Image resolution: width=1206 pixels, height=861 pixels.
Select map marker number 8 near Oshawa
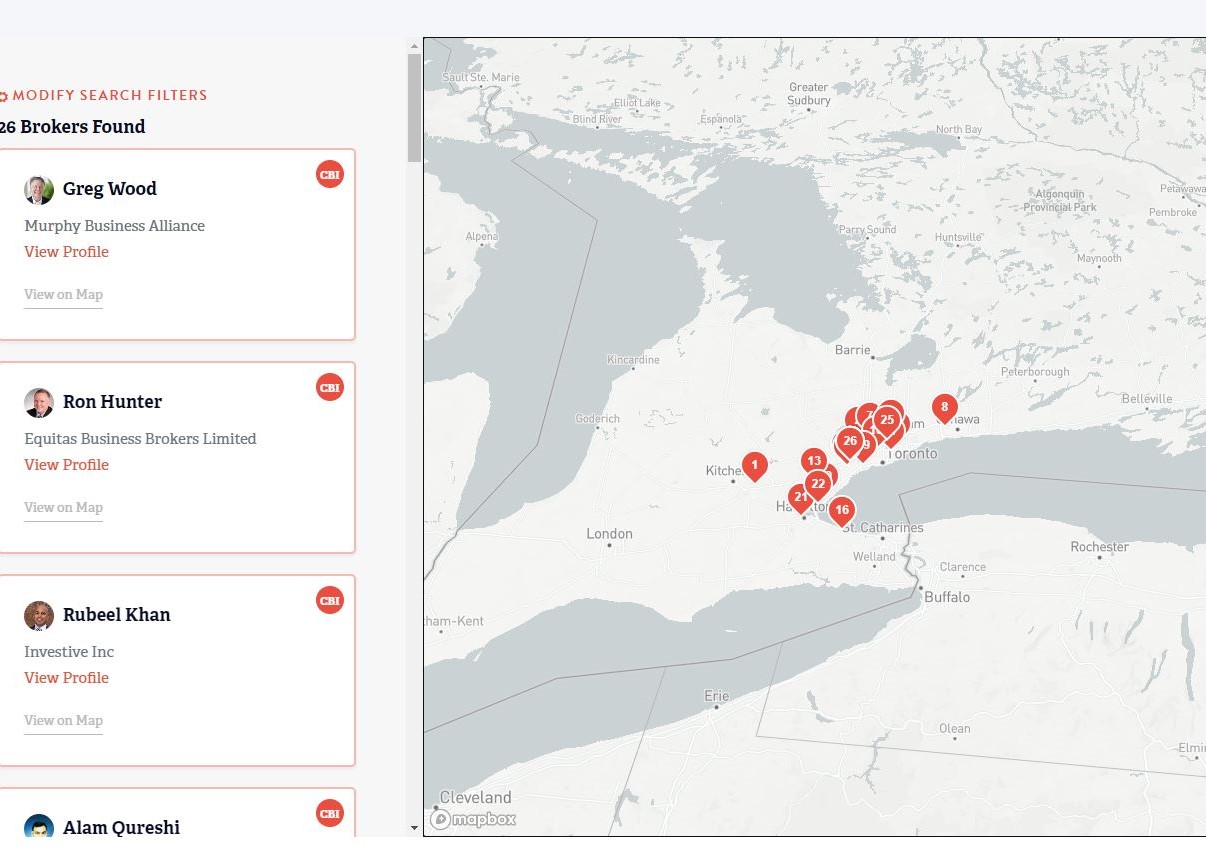tap(944, 408)
